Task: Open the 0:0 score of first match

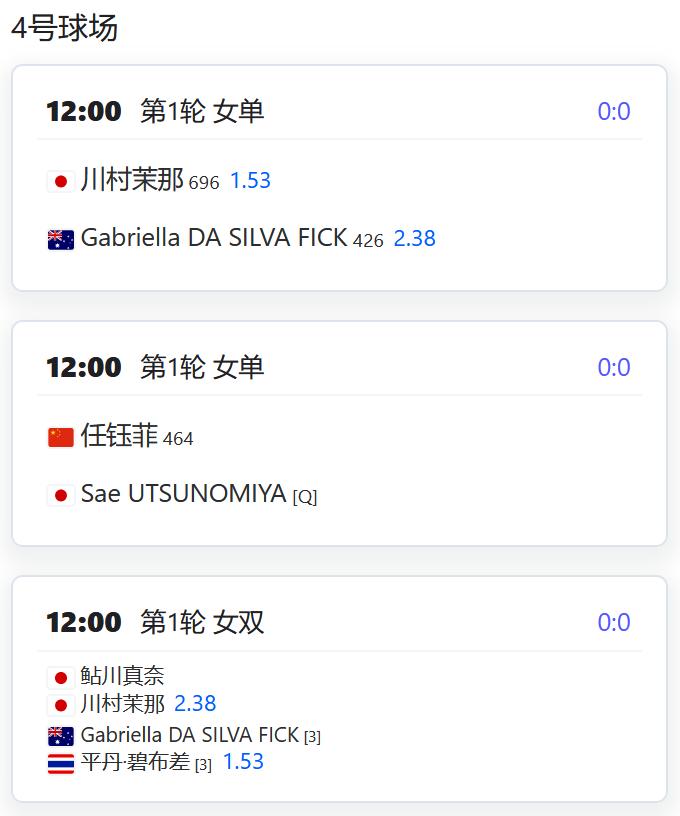Action: tap(614, 111)
